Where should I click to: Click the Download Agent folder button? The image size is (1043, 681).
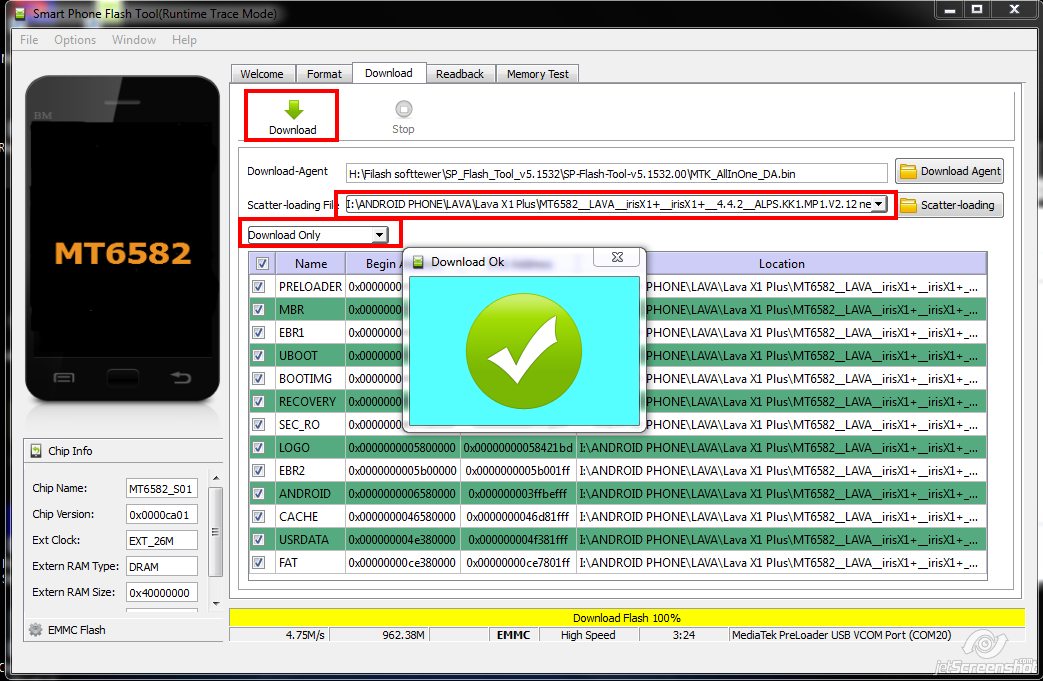point(949,172)
